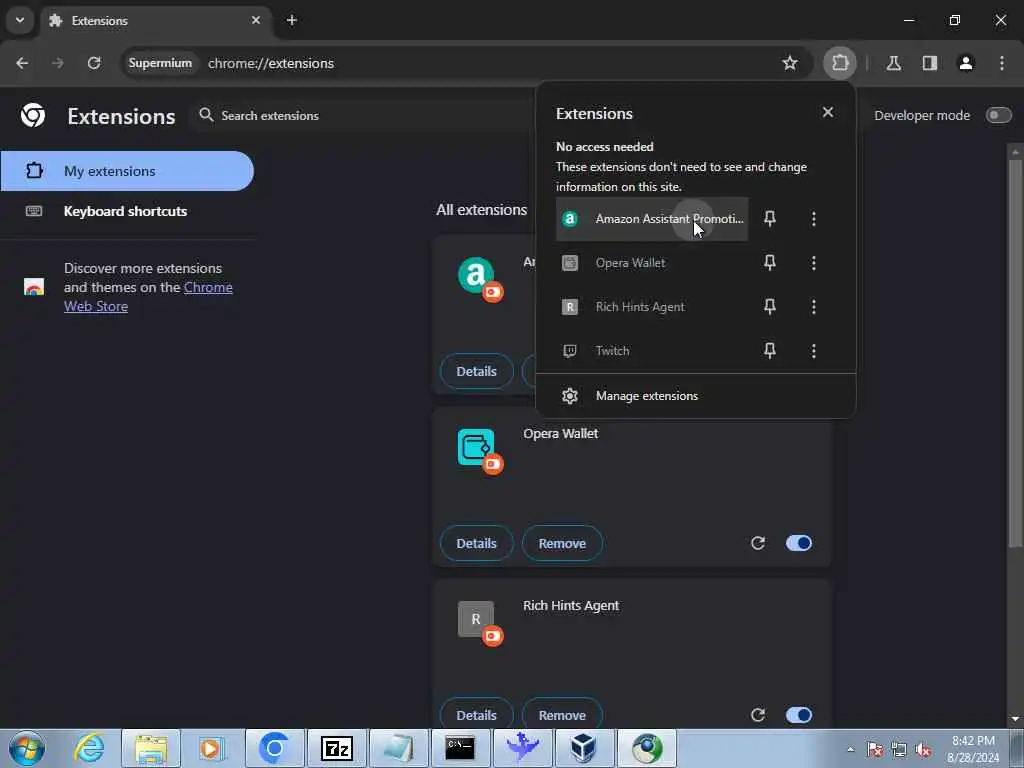Screen dimensions: 1024x768
Task: Open Keyboard shortcuts section
Action: (127, 211)
